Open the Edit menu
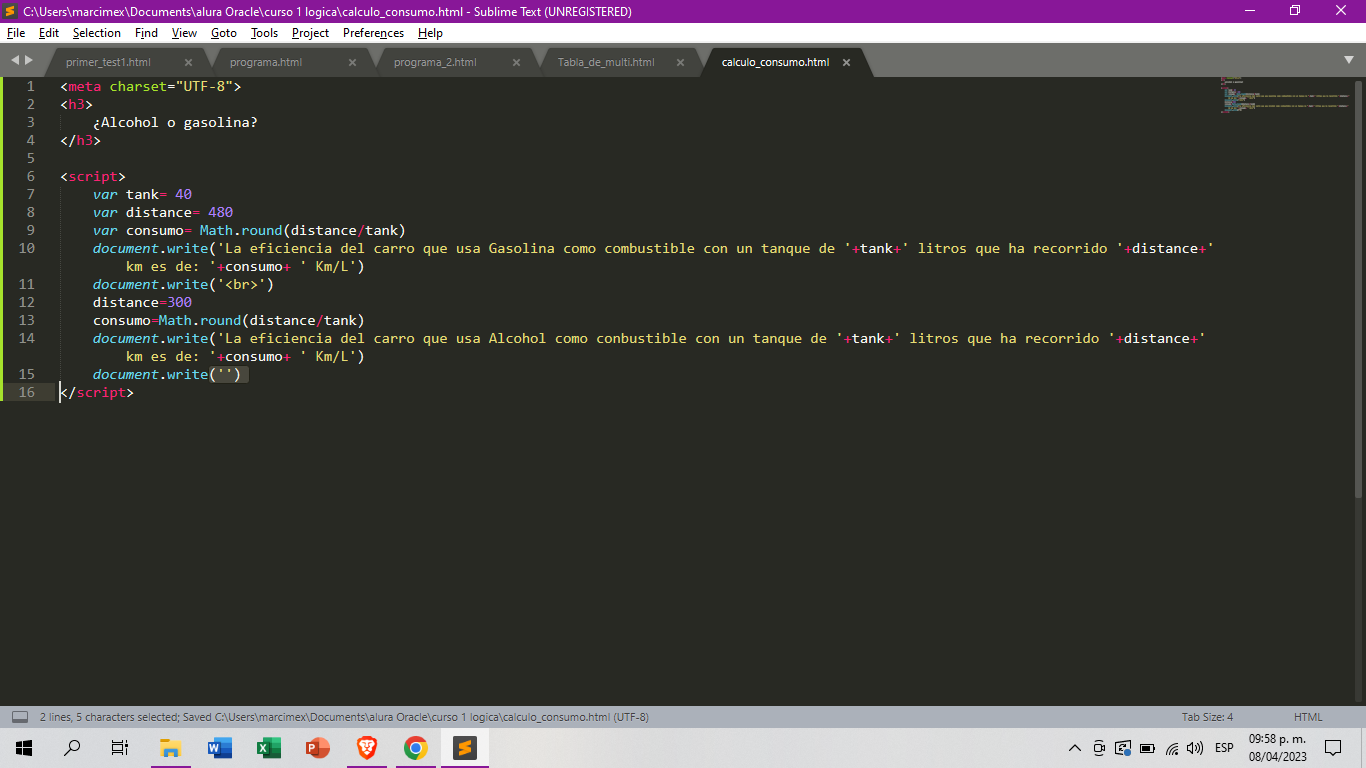The image size is (1366, 768). click(x=49, y=33)
